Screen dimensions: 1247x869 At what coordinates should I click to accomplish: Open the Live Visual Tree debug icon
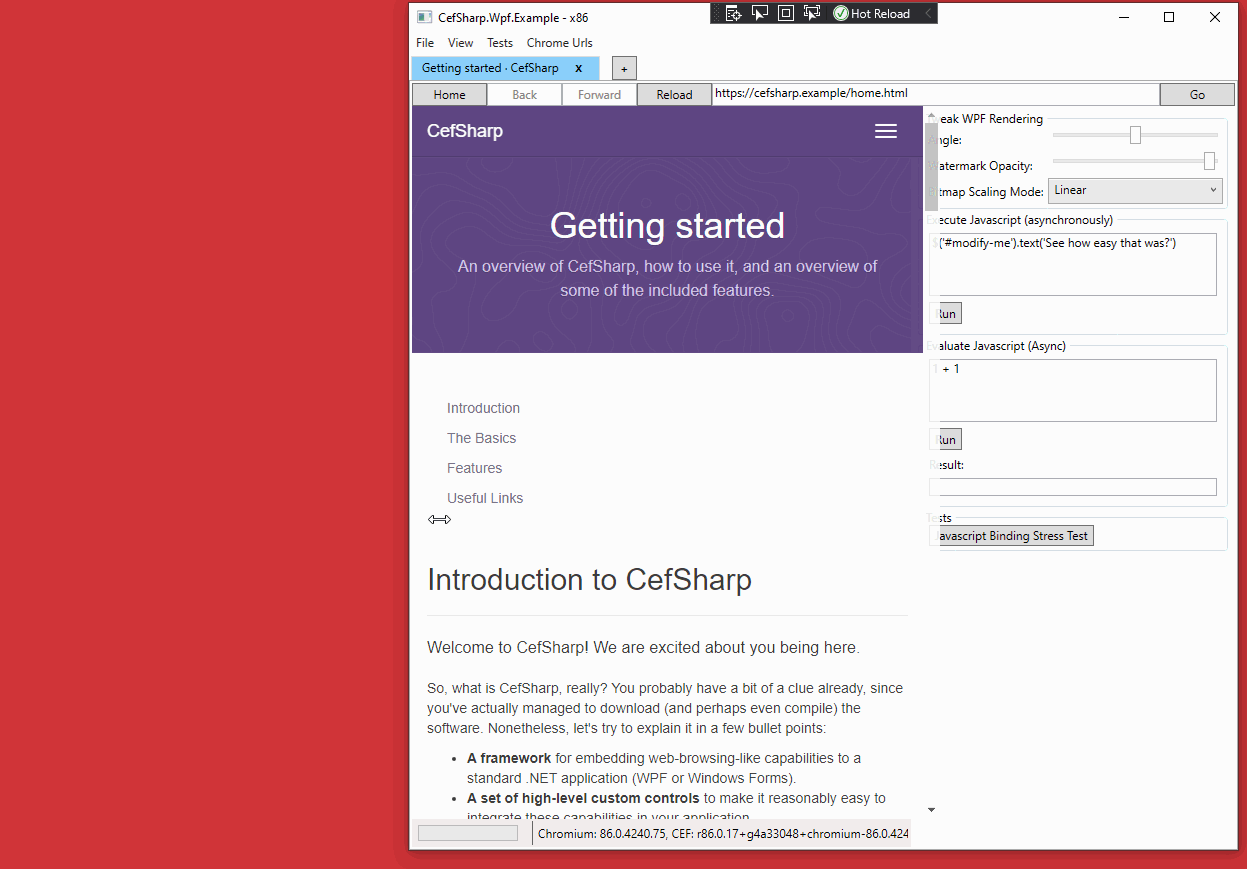734,13
